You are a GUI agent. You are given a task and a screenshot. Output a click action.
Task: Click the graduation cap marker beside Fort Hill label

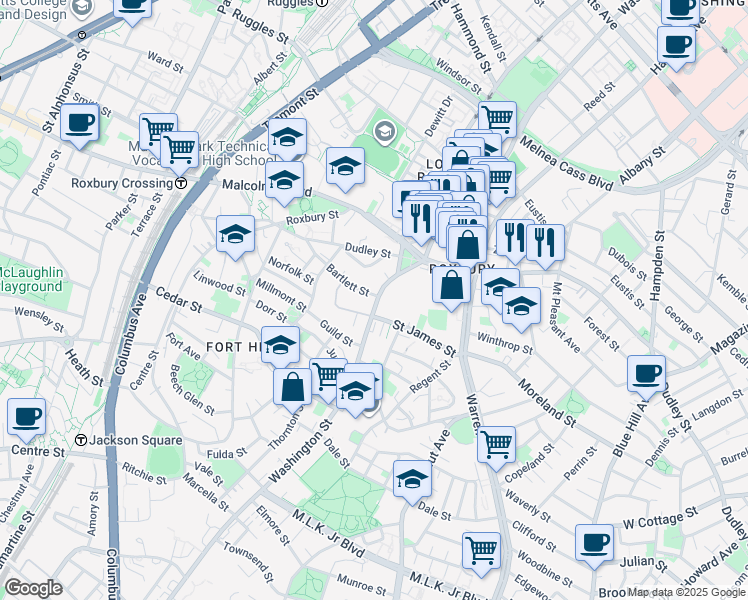point(281,344)
